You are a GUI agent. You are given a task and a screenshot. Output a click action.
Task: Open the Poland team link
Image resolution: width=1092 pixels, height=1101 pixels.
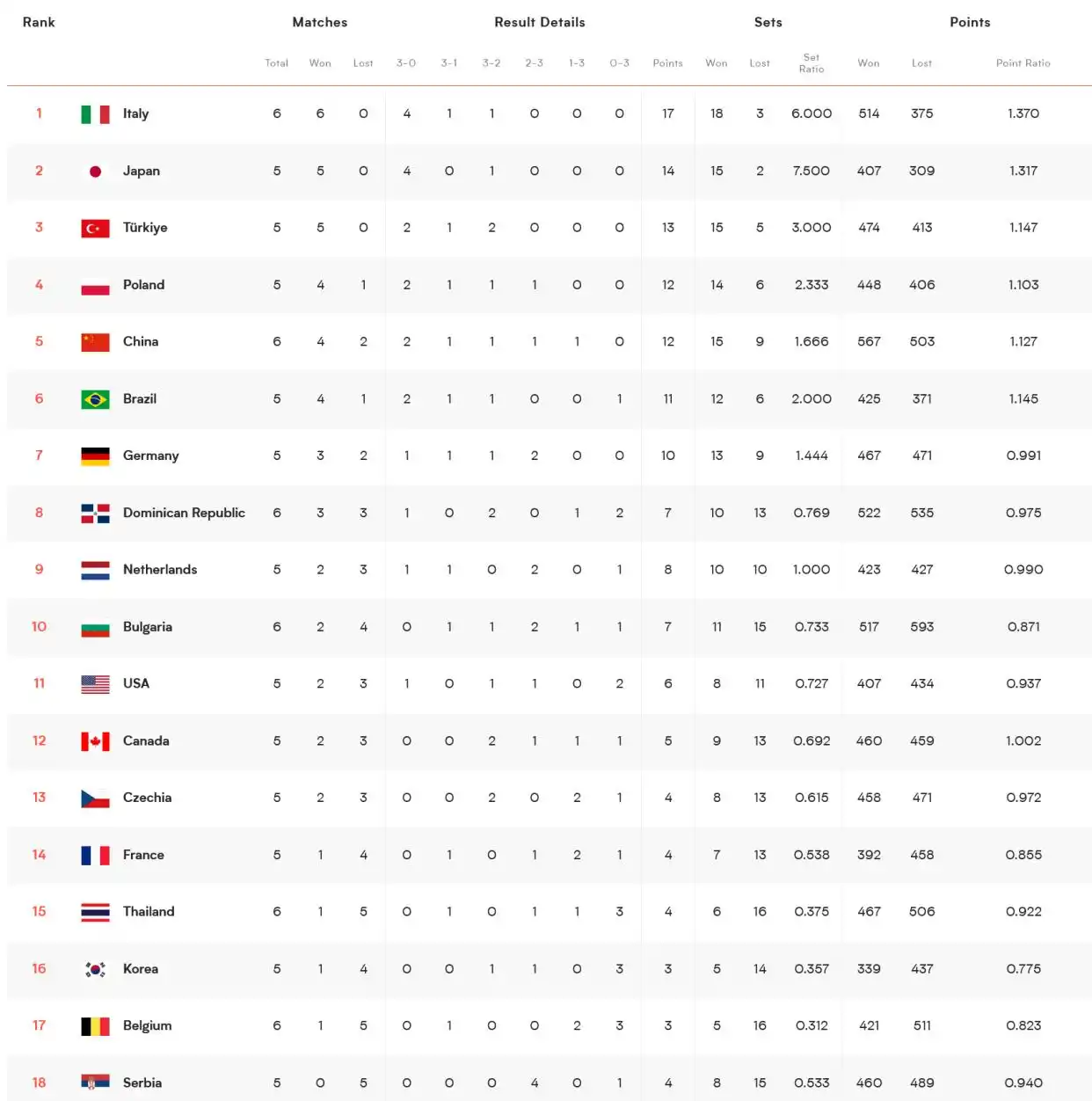coord(143,285)
